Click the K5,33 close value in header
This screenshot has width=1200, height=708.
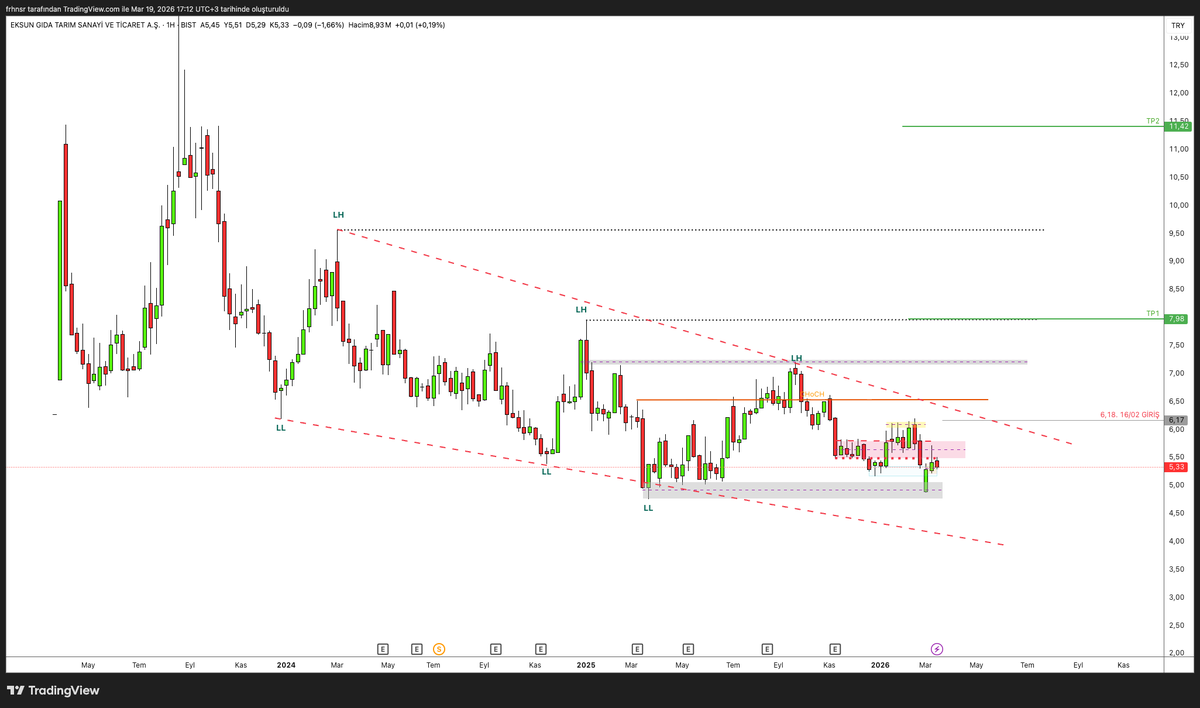(x=279, y=25)
